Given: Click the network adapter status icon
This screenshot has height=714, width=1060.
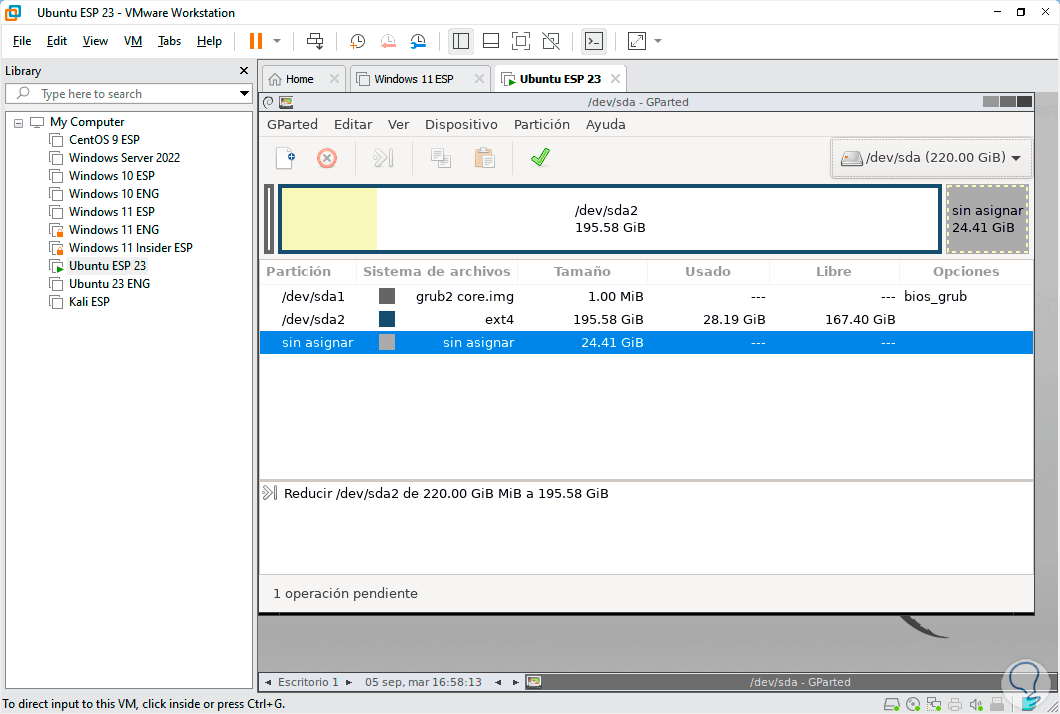Looking at the screenshot, I should coord(934,705).
